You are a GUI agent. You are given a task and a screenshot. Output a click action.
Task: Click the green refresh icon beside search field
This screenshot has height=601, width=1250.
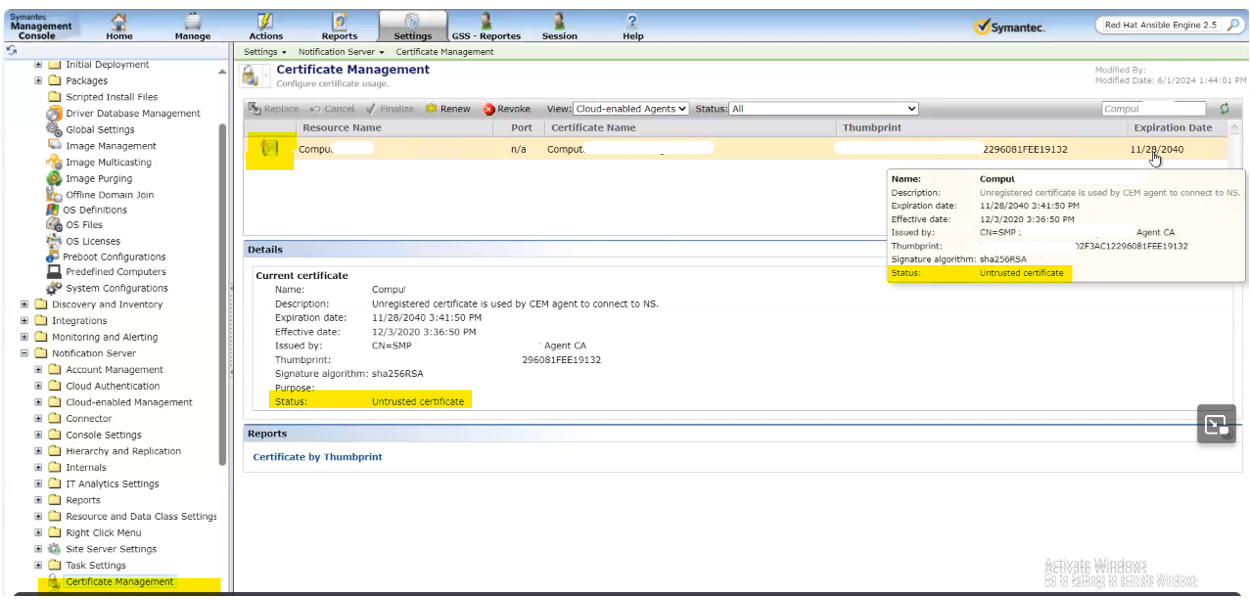[x=1225, y=109]
